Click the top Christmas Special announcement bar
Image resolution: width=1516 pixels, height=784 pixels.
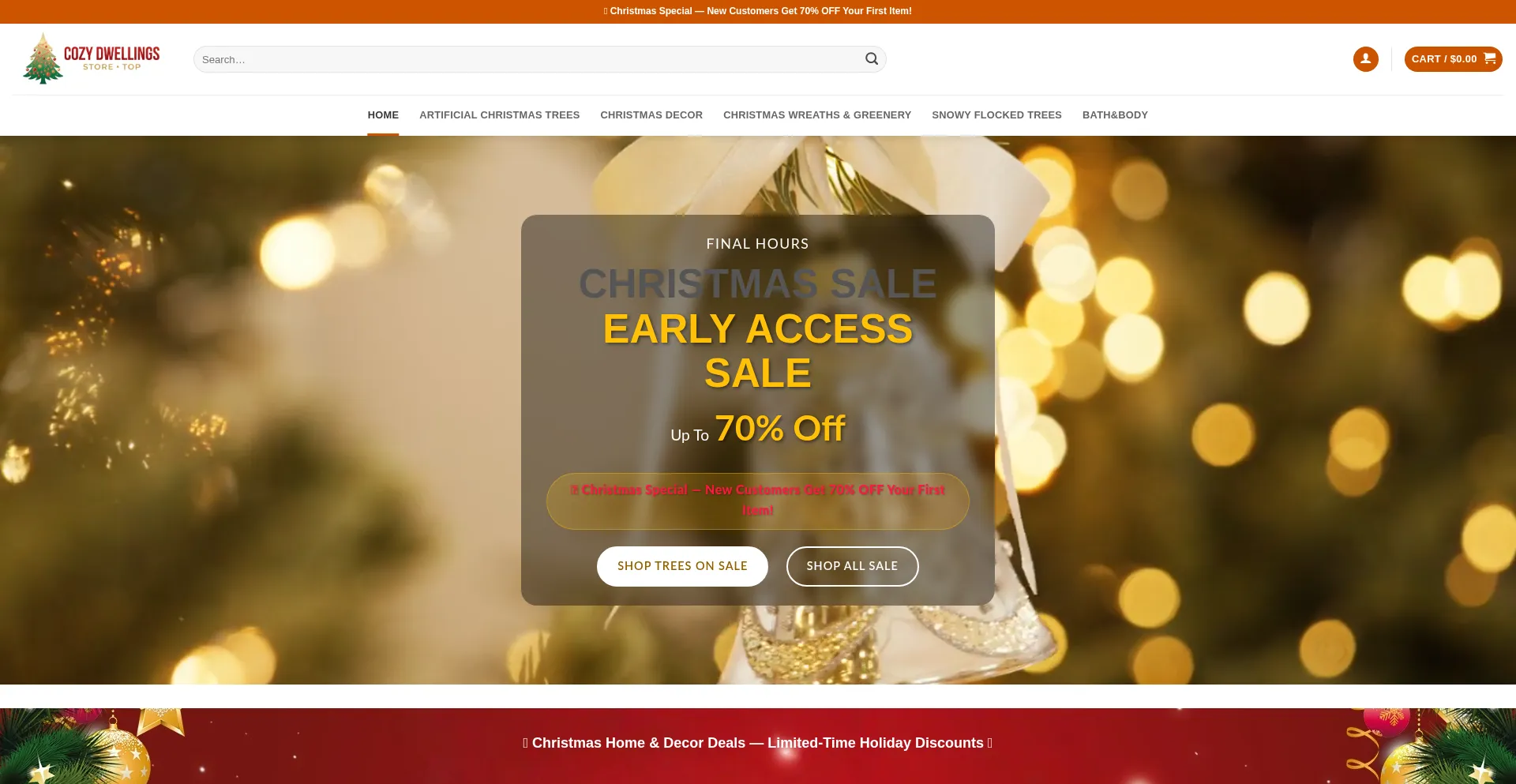[x=758, y=11]
